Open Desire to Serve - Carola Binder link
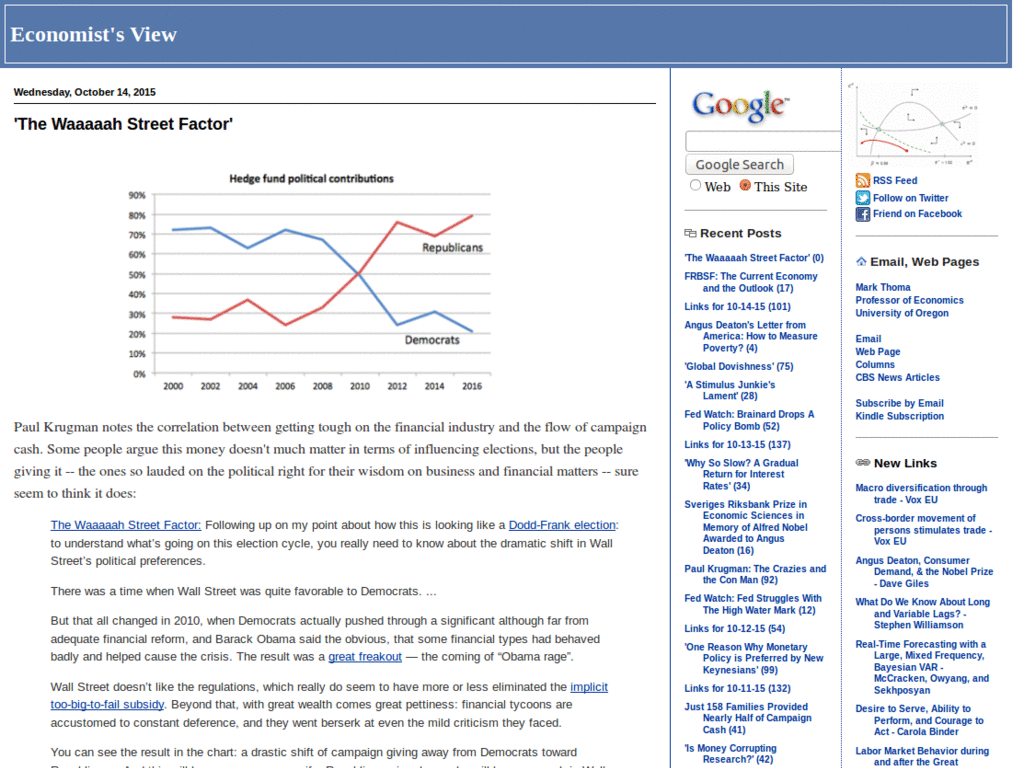This screenshot has width=1024, height=768. tap(920, 720)
